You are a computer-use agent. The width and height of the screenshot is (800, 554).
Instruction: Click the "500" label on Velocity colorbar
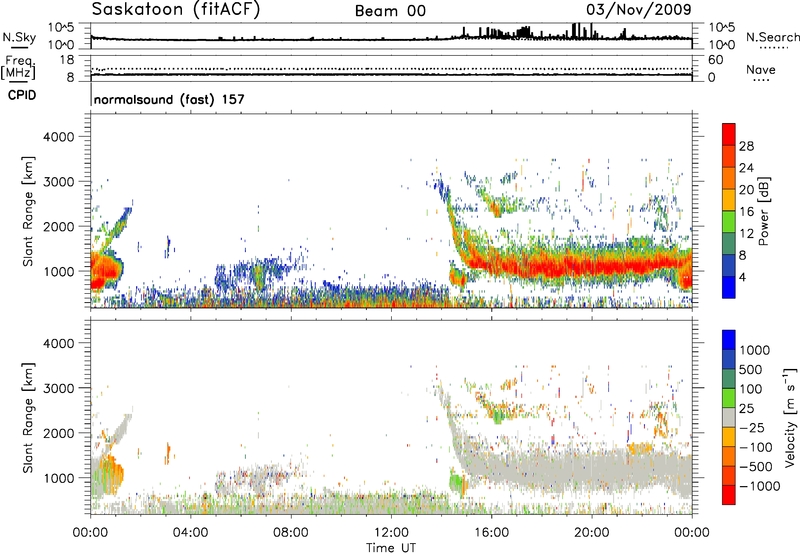pyautogui.click(x=751, y=369)
